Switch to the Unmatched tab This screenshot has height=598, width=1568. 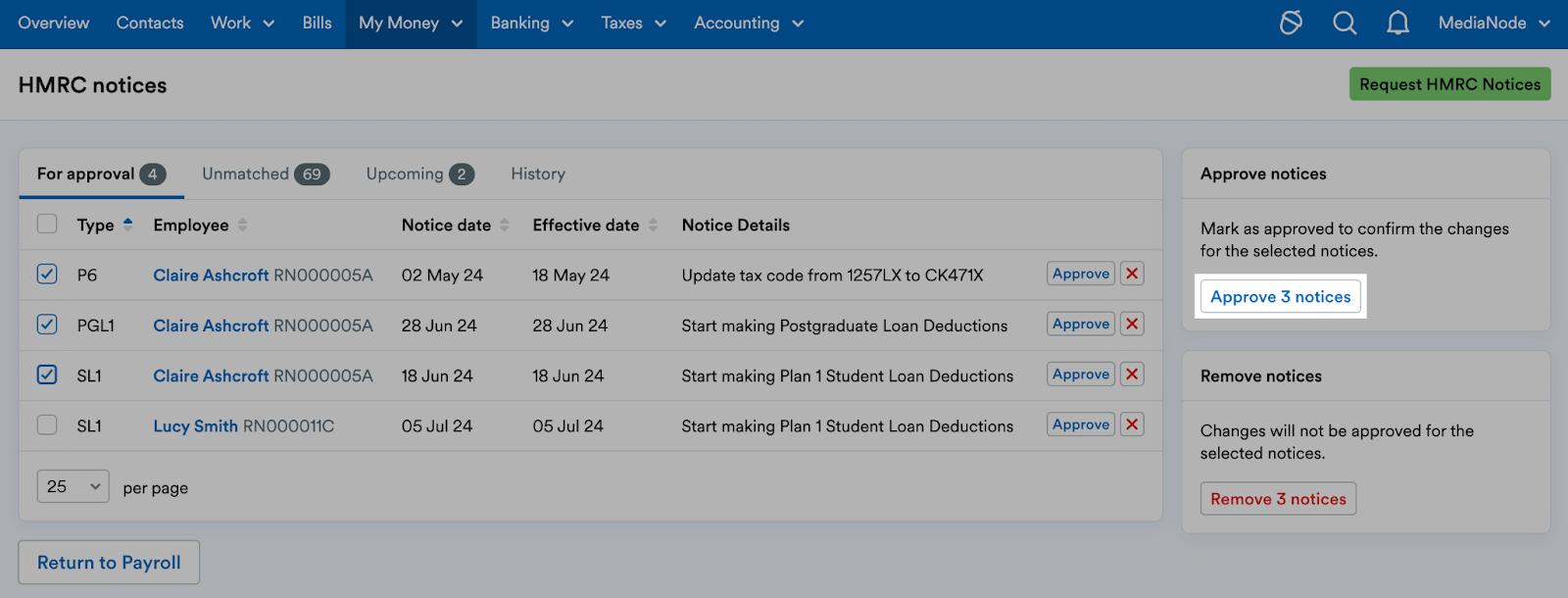click(266, 174)
